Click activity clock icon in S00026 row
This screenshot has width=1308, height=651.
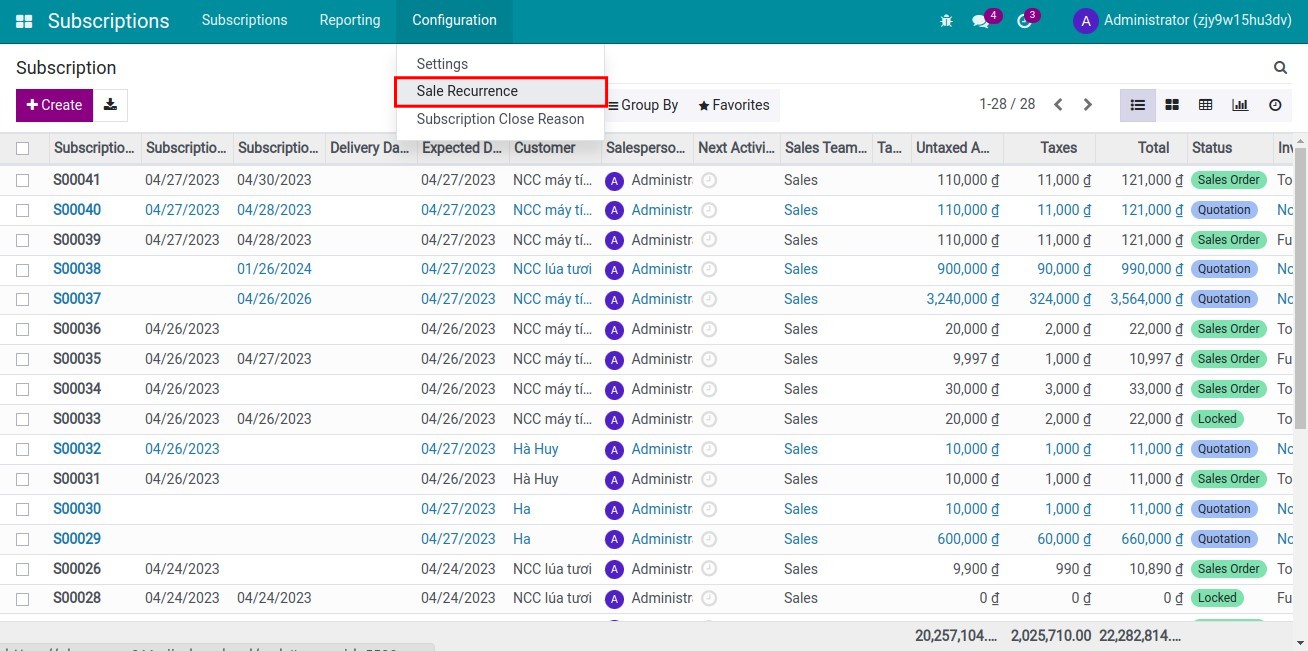[x=709, y=570]
